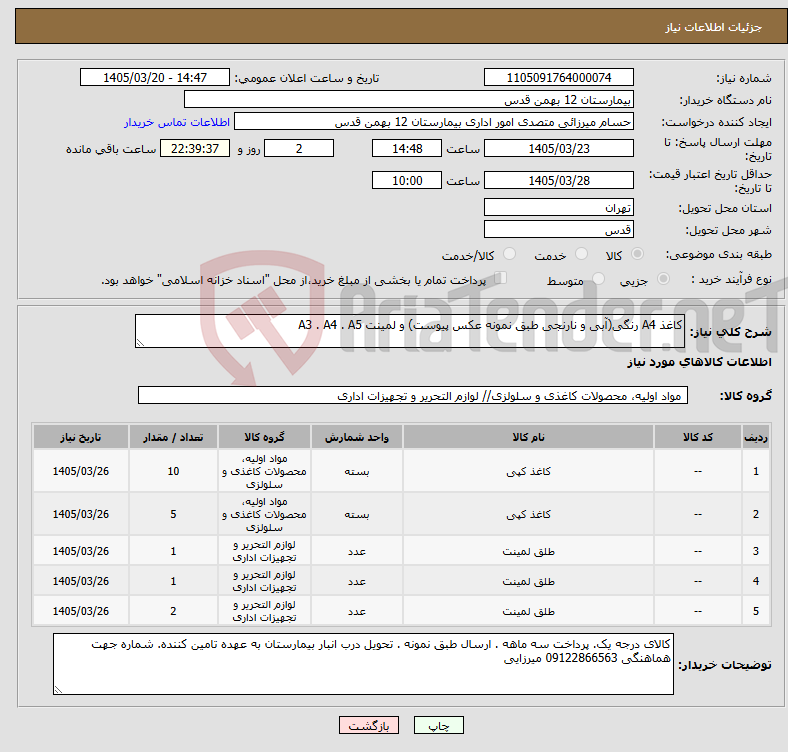Click the delivery province field تهران
Image resolution: width=788 pixels, height=752 pixels.
pyautogui.click(x=558, y=207)
